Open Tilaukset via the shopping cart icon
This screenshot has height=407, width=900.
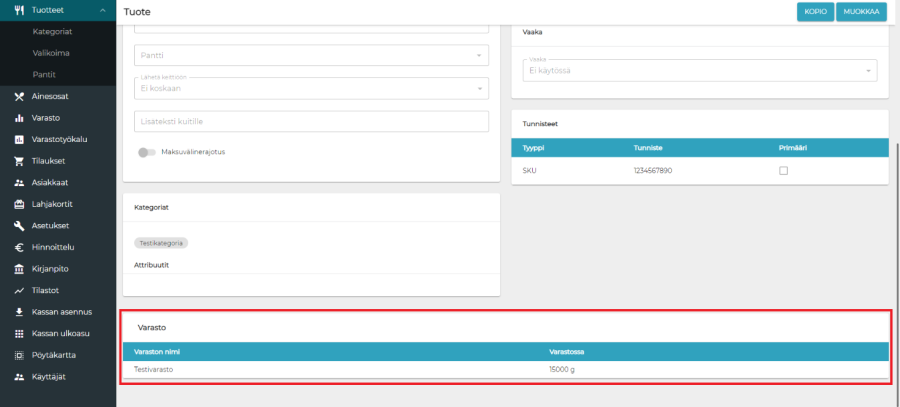click(19, 161)
